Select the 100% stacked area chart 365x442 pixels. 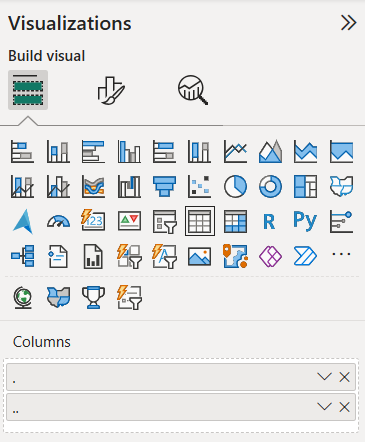pyautogui.click(x=341, y=152)
